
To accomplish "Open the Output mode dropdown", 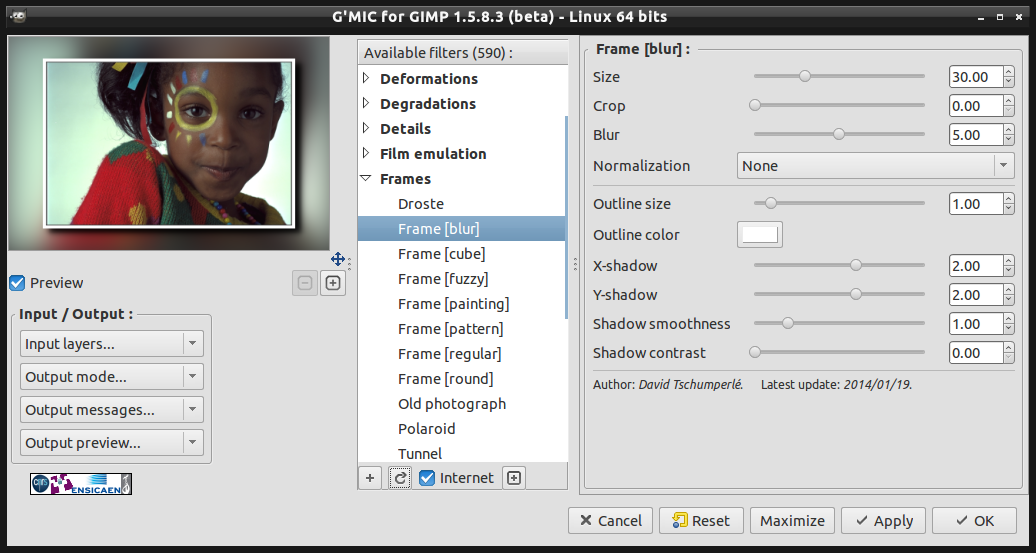I will point(112,377).
